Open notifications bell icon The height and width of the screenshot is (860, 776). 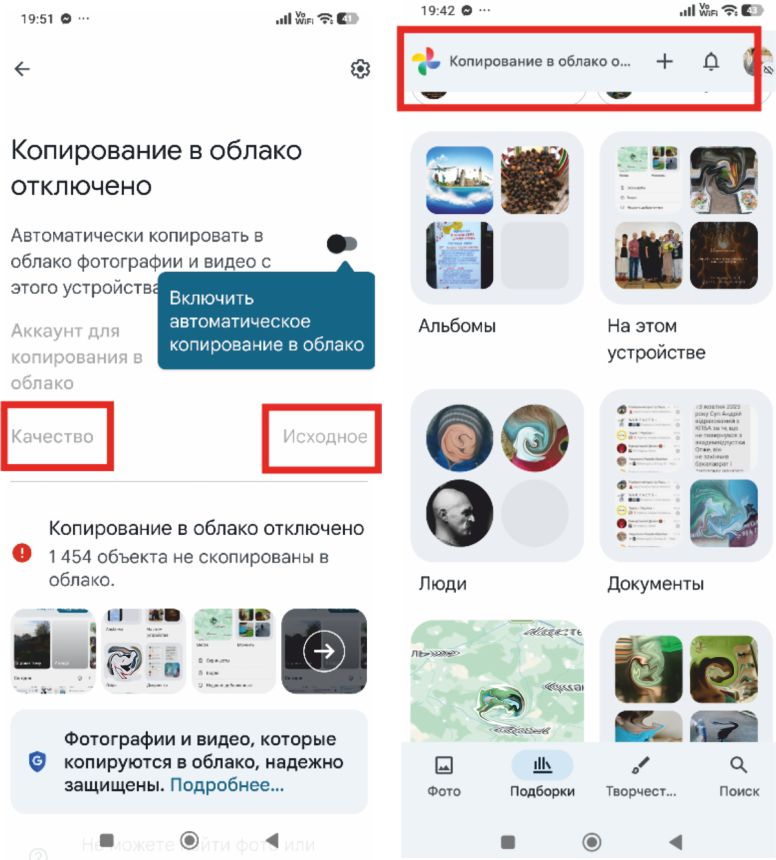[711, 61]
